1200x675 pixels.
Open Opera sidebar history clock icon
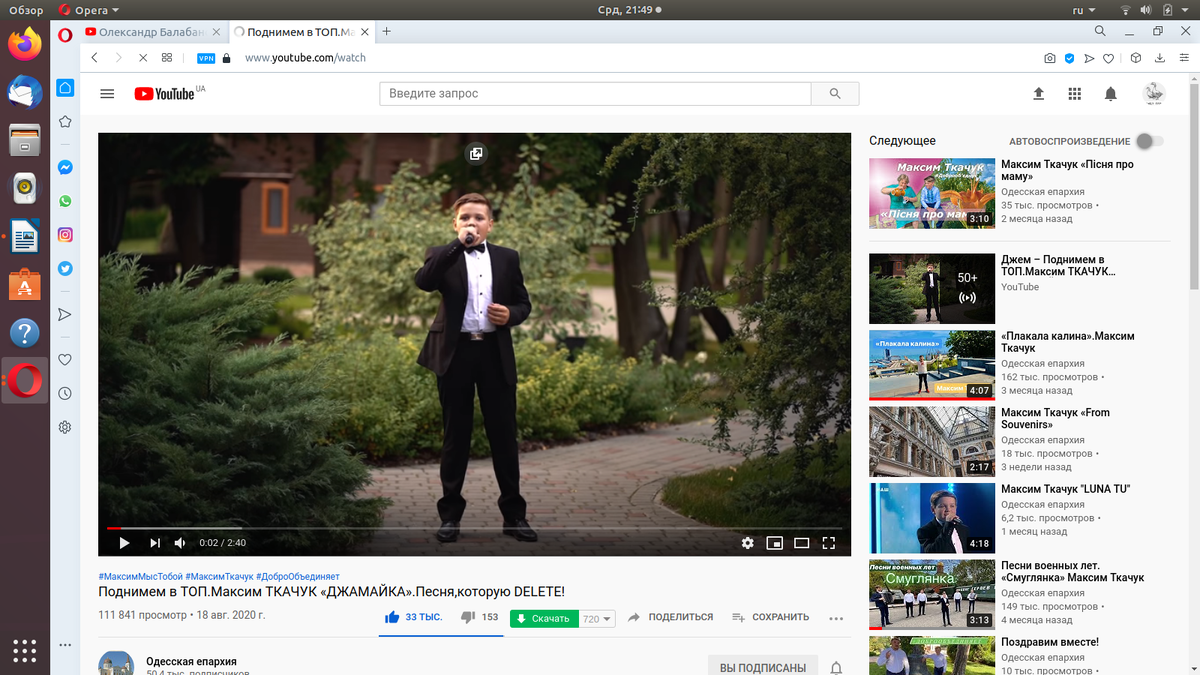tap(65, 394)
